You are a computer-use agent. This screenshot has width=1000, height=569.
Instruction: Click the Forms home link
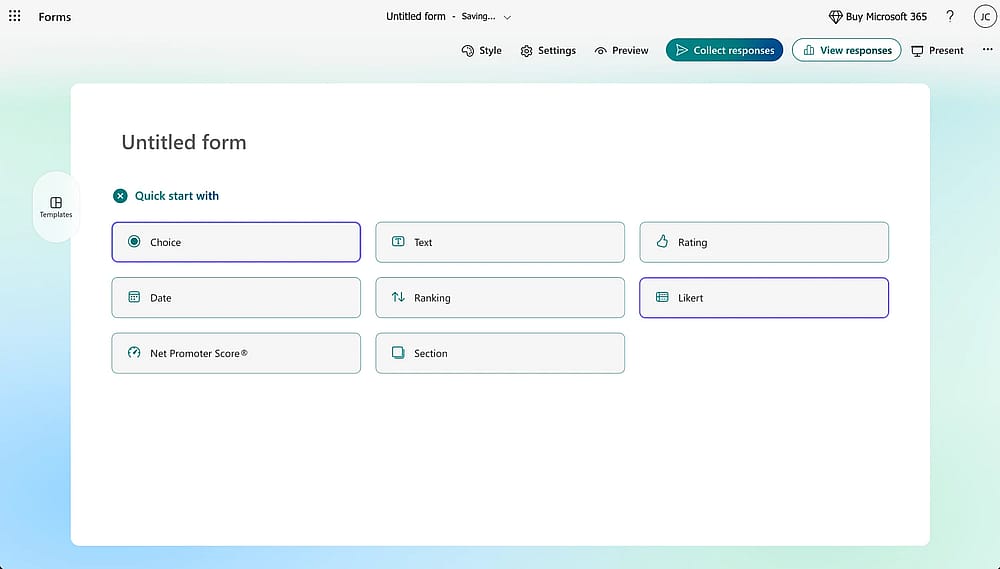[x=55, y=17]
